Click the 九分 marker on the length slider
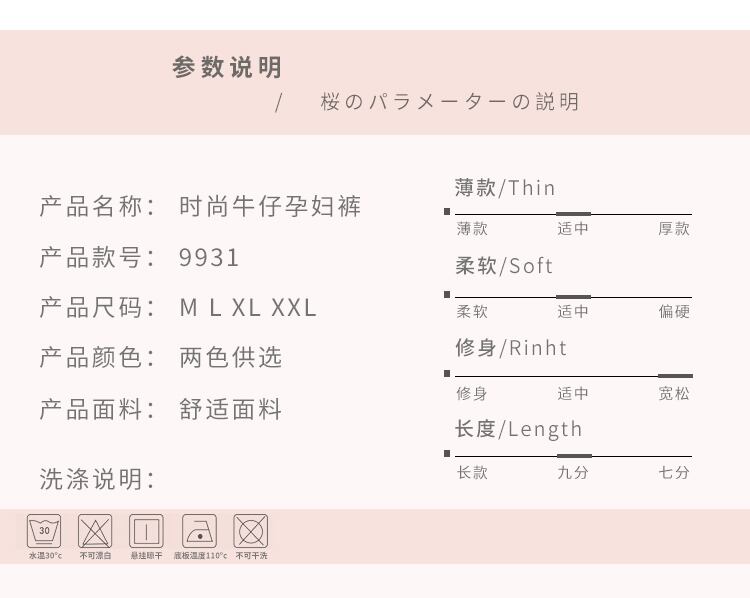Image resolution: width=750 pixels, height=598 pixels. (x=574, y=456)
